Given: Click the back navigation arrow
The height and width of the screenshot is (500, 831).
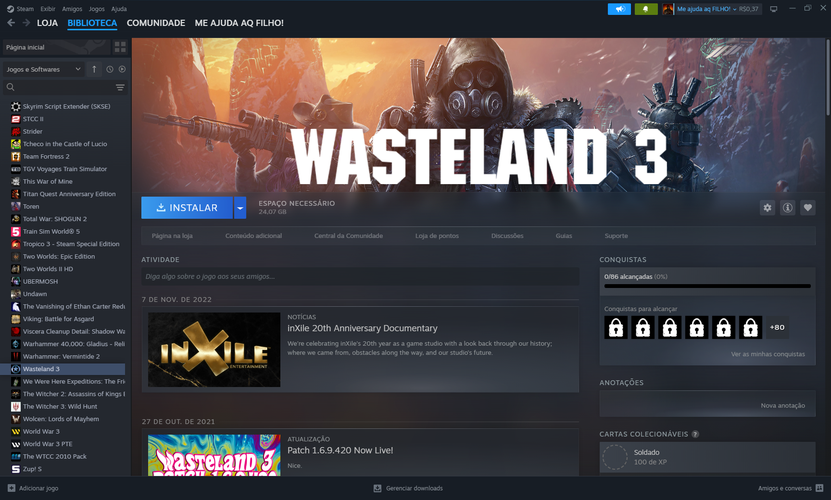Looking at the screenshot, I should (11, 23).
